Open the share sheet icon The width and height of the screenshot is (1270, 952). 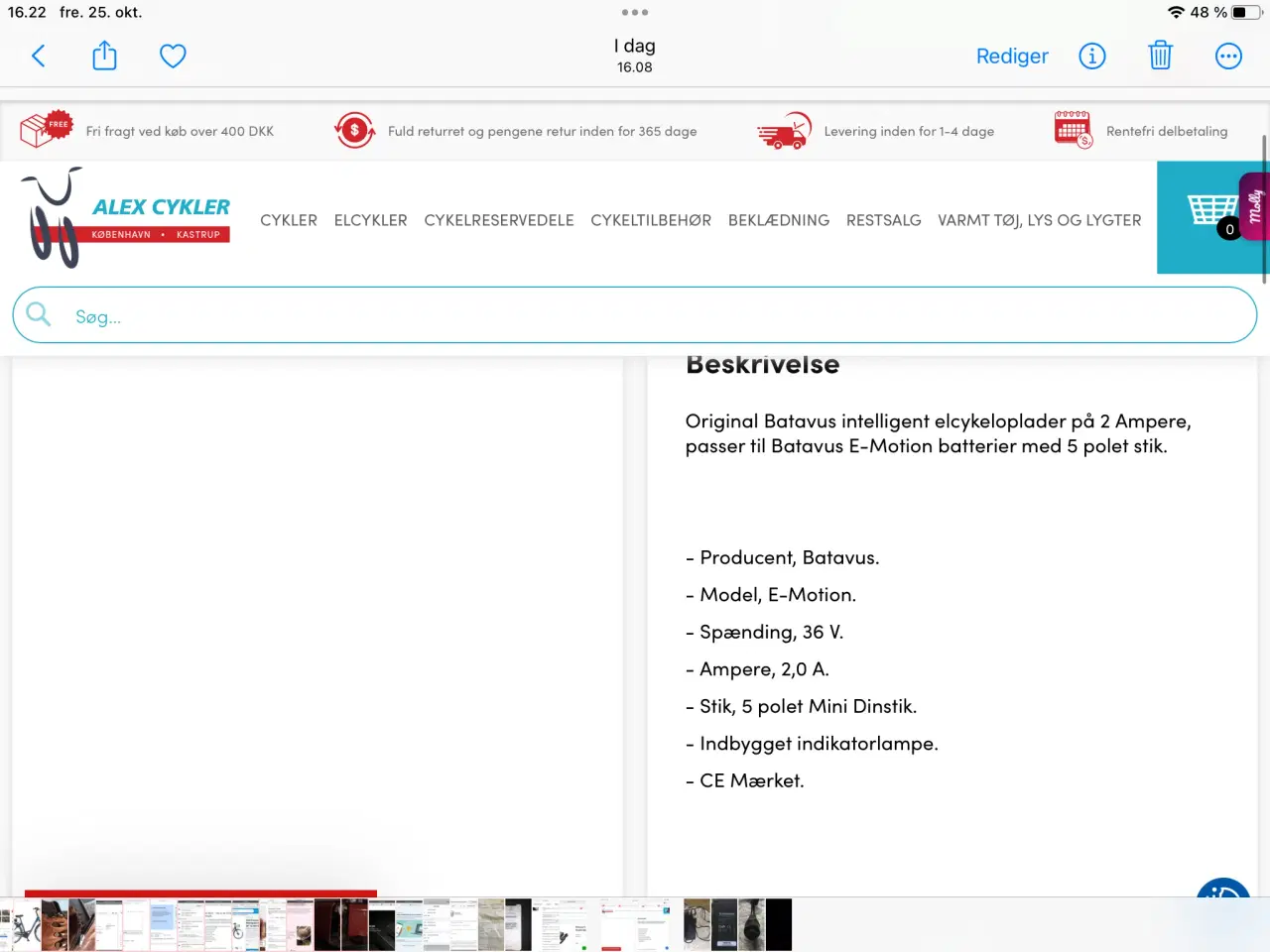click(104, 56)
